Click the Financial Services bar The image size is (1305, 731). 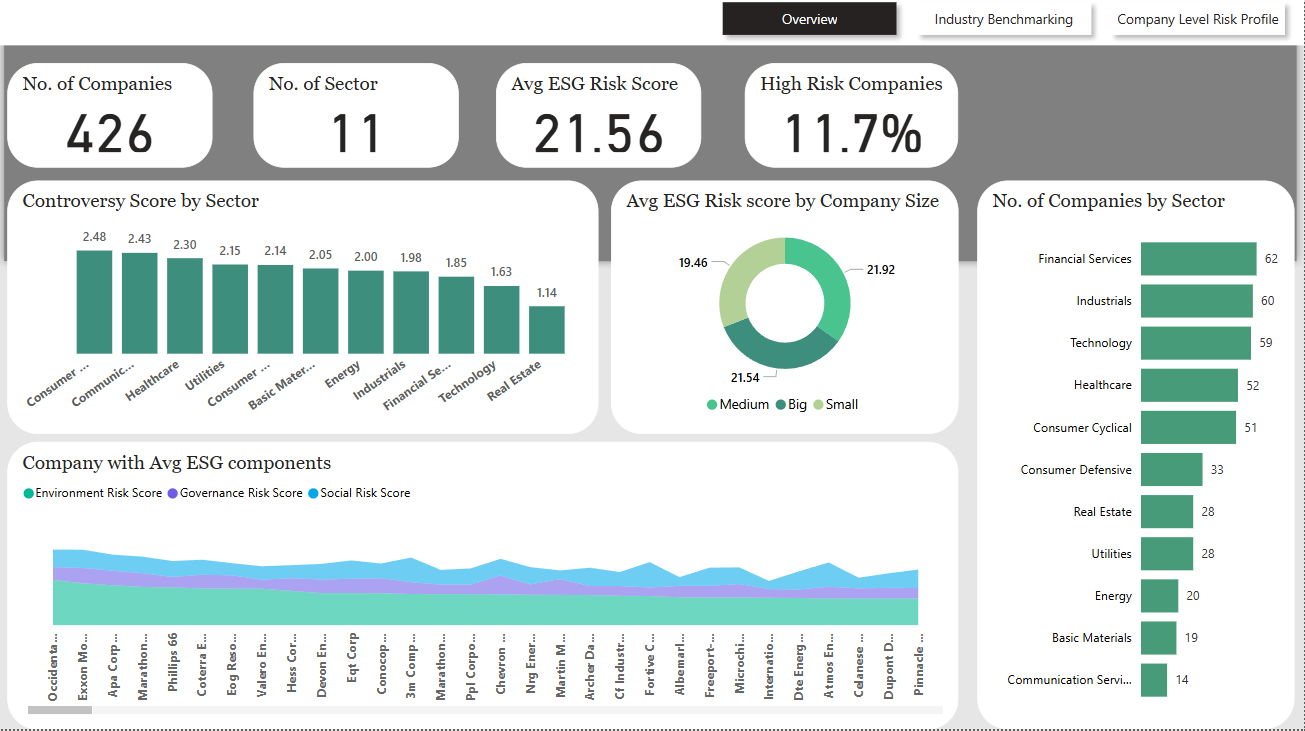tap(1198, 259)
